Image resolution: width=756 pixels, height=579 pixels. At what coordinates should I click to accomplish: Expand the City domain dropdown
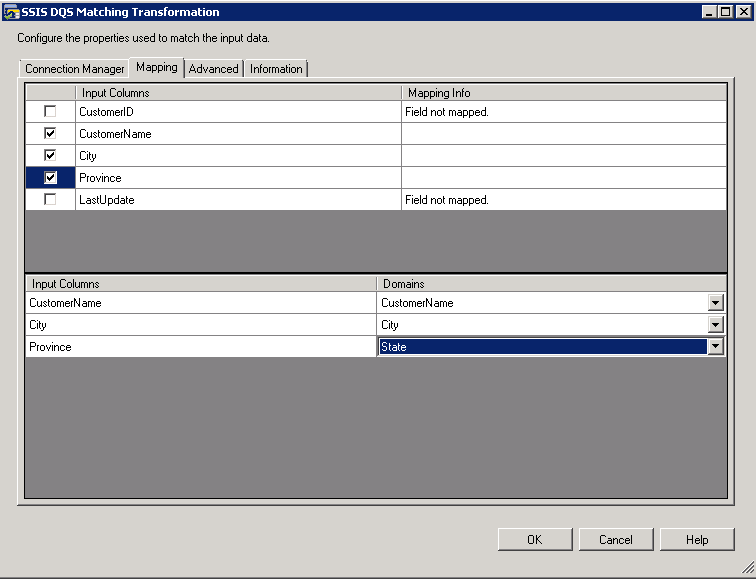(716, 325)
